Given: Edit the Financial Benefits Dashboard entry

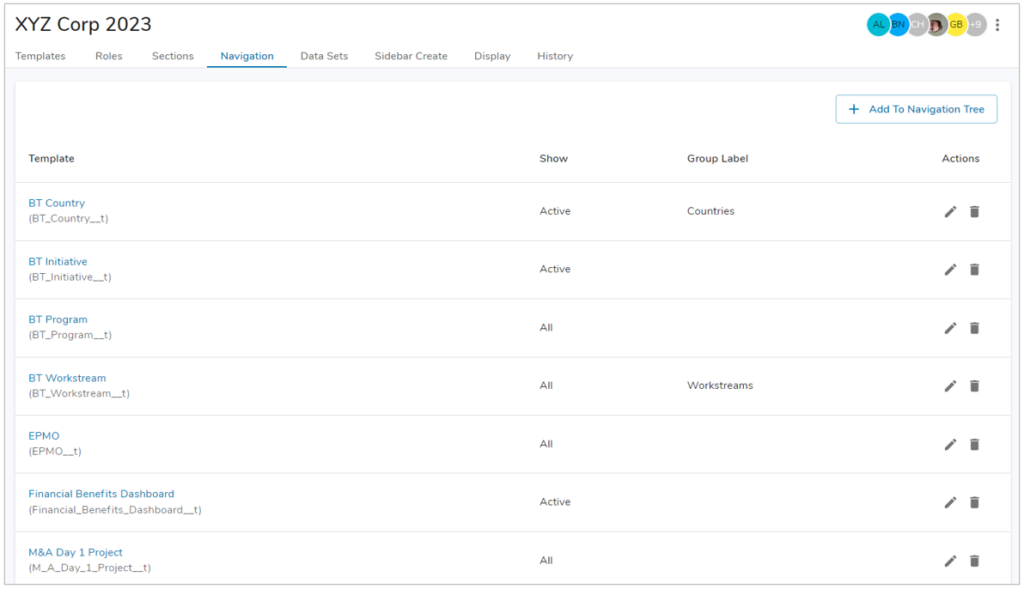Looking at the screenshot, I should coord(950,501).
